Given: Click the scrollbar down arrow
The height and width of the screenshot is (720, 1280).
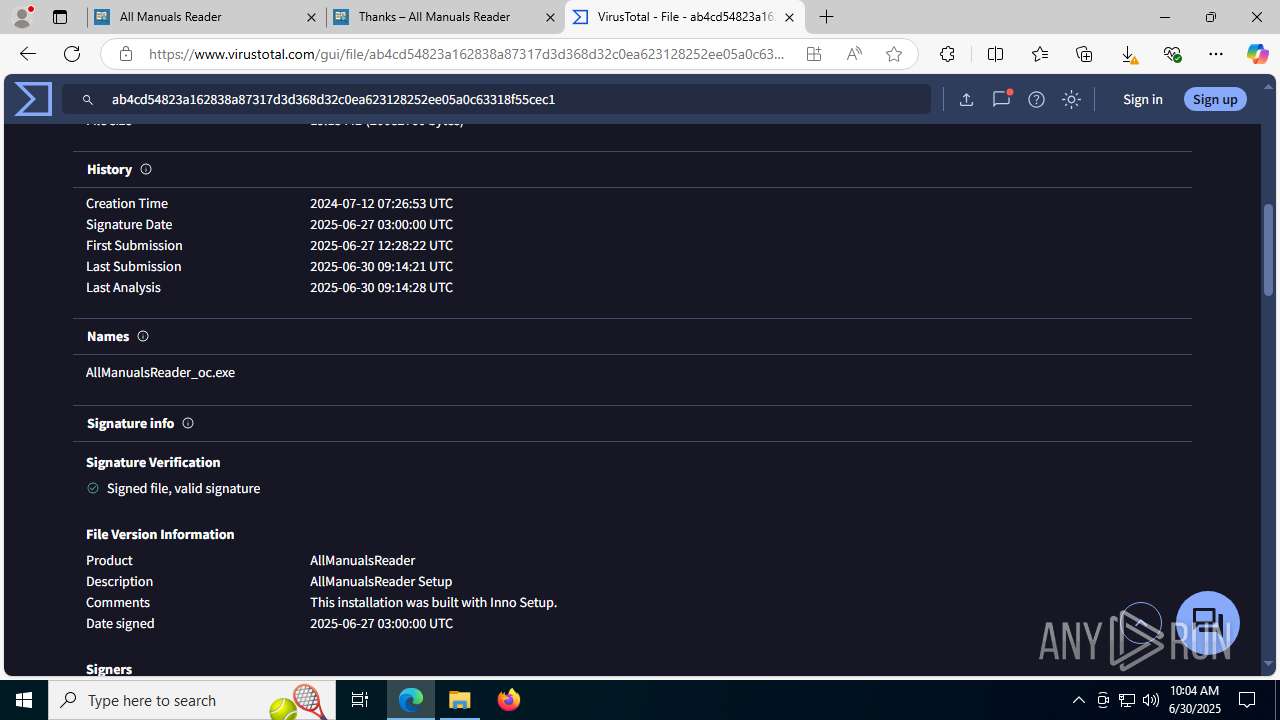Looking at the screenshot, I should [x=1269, y=664].
